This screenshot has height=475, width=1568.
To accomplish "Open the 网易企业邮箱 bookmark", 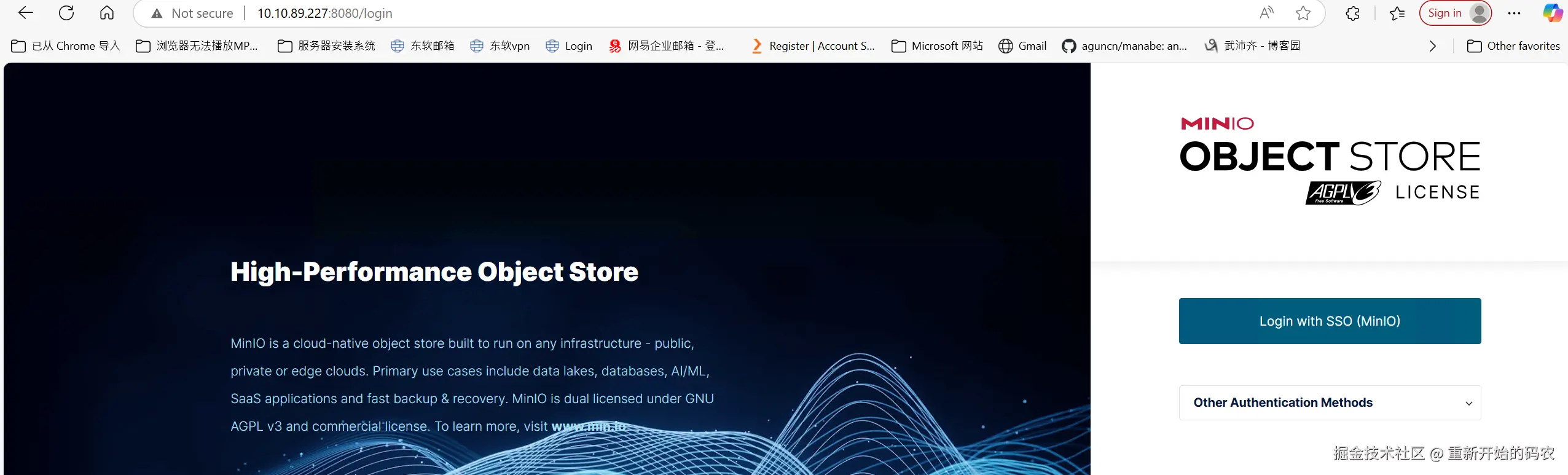I will point(666,46).
